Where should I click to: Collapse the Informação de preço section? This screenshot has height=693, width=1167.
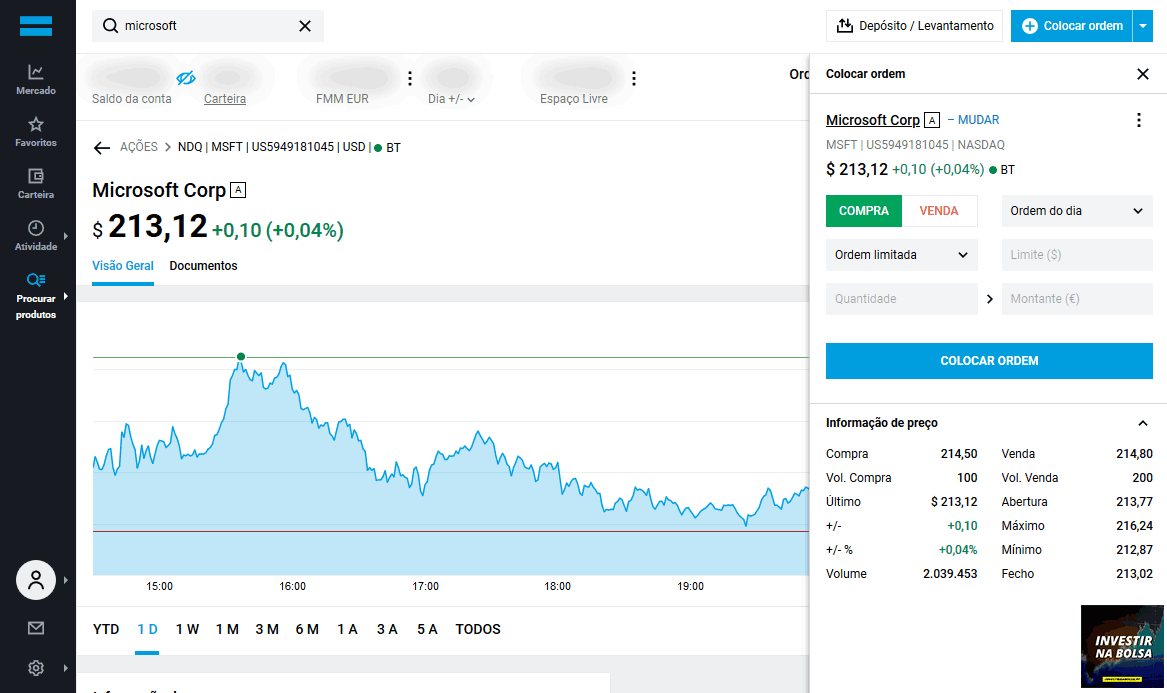click(x=1142, y=423)
